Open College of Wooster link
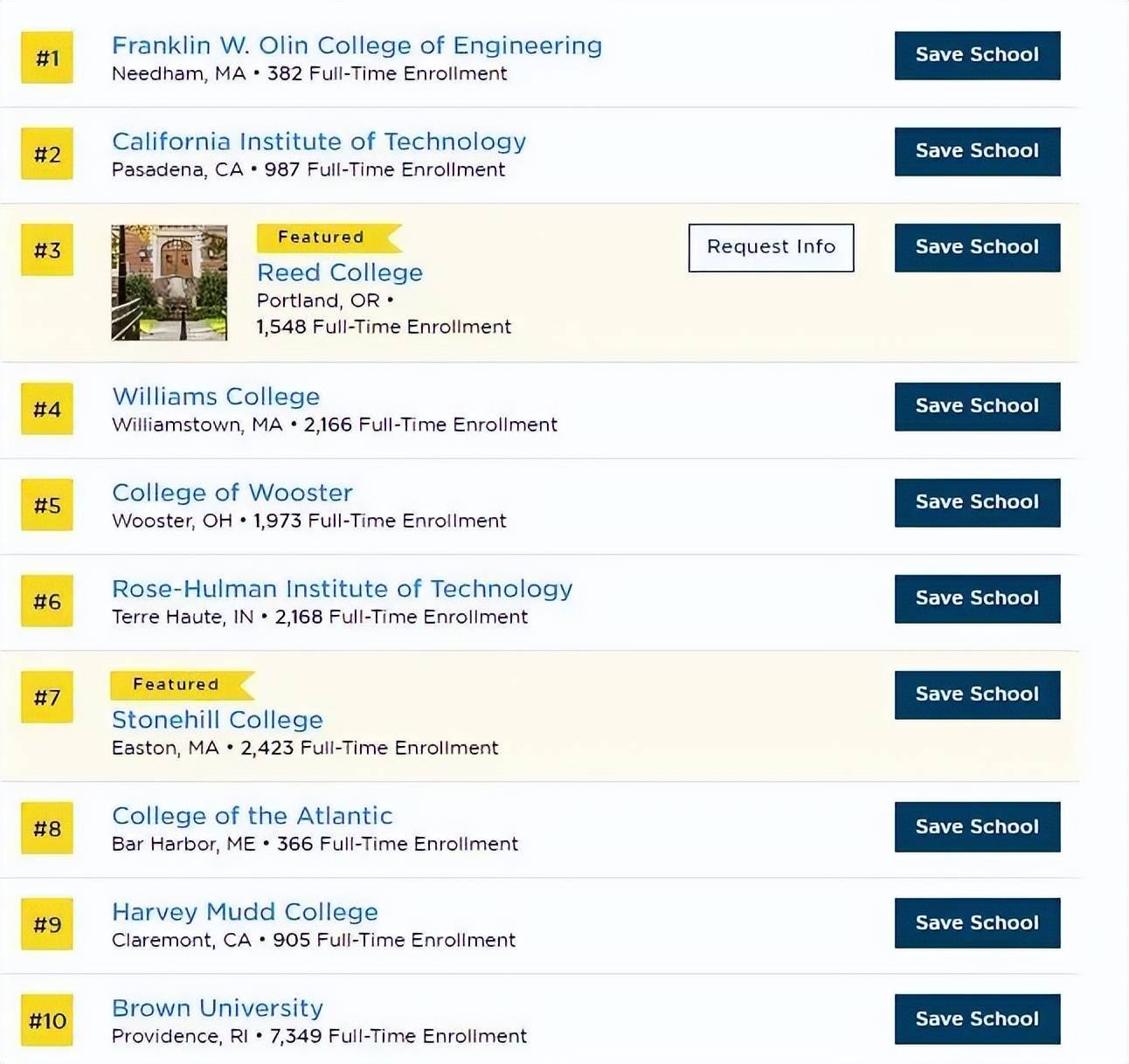The height and width of the screenshot is (1064, 1129). click(232, 493)
